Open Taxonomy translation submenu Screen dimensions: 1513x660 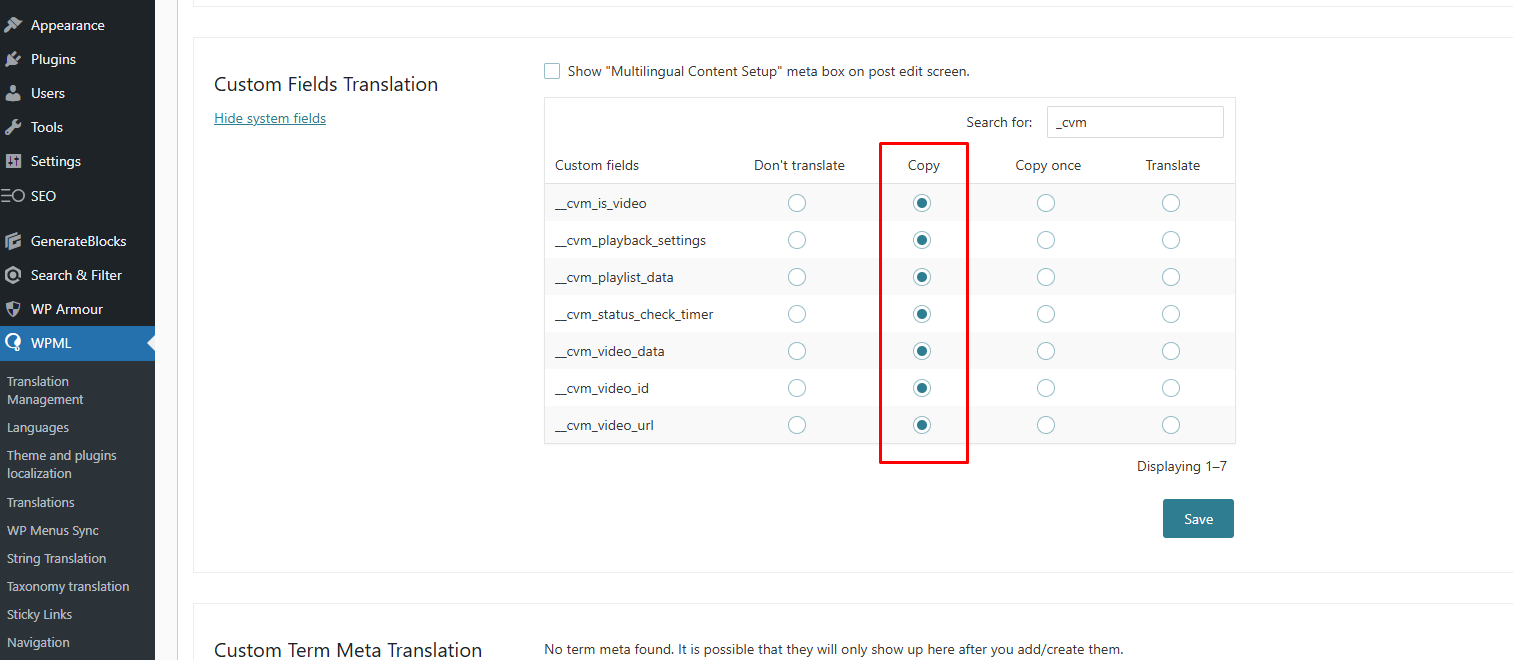pyautogui.click(x=68, y=586)
